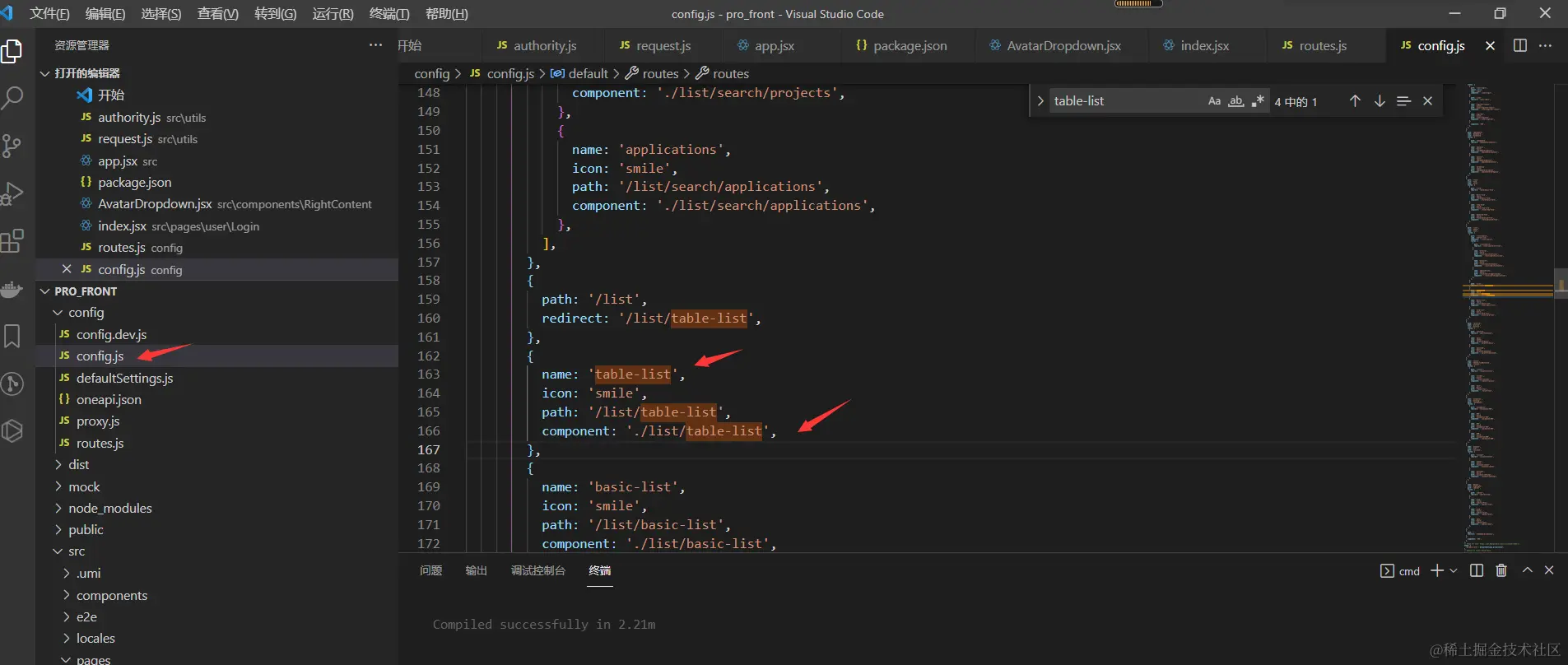Show the 调试控制台 debug console tab
Viewport: 1568px width, 665px height.
pyautogui.click(x=537, y=570)
